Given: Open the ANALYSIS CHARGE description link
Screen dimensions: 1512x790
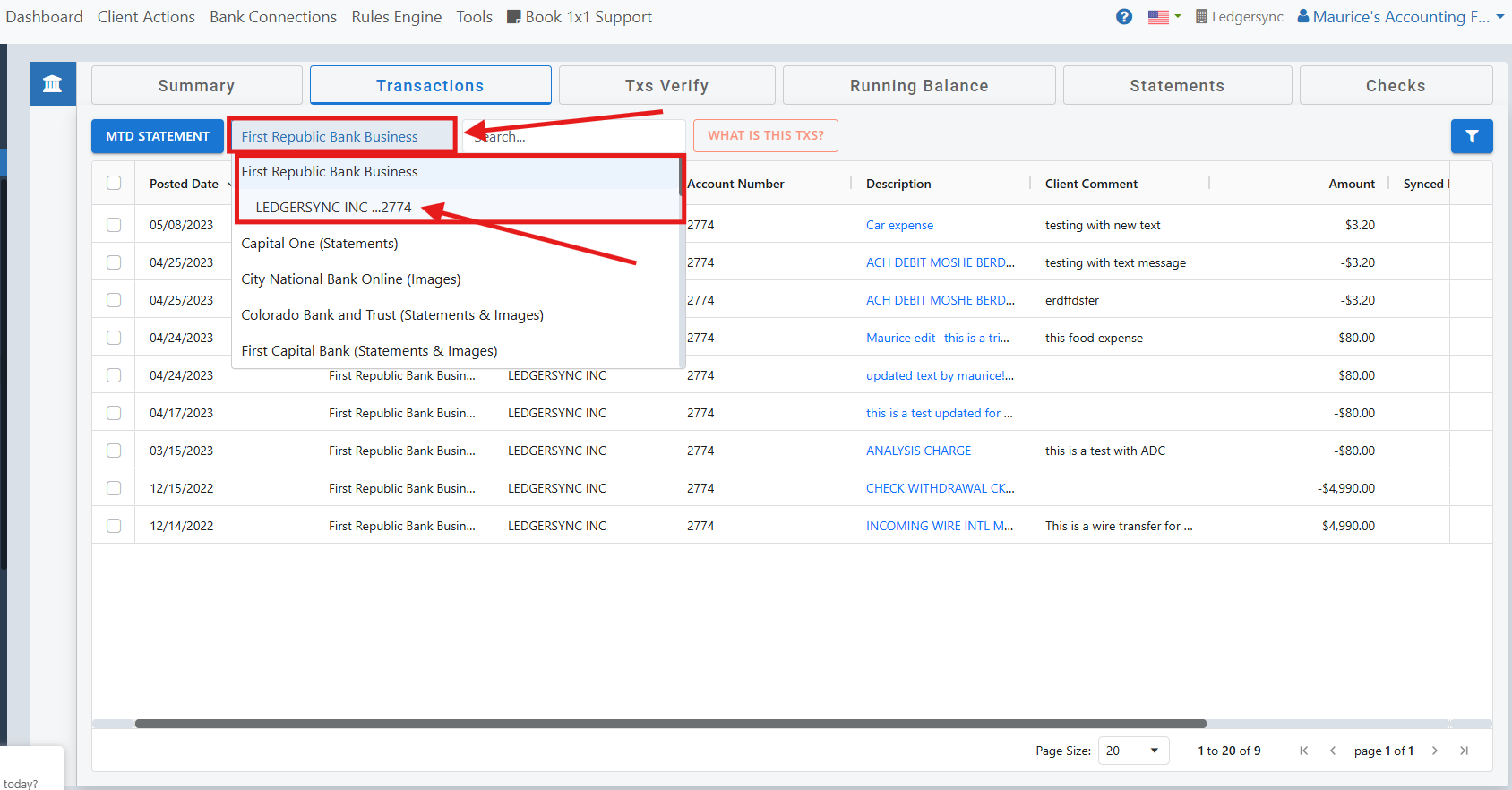Looking at the screenshot, I should pyautogui.click(x=919, y=451).
